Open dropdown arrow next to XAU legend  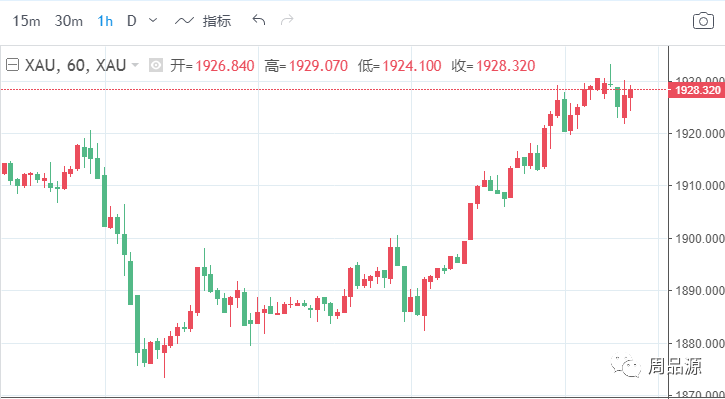coord(135,65)
